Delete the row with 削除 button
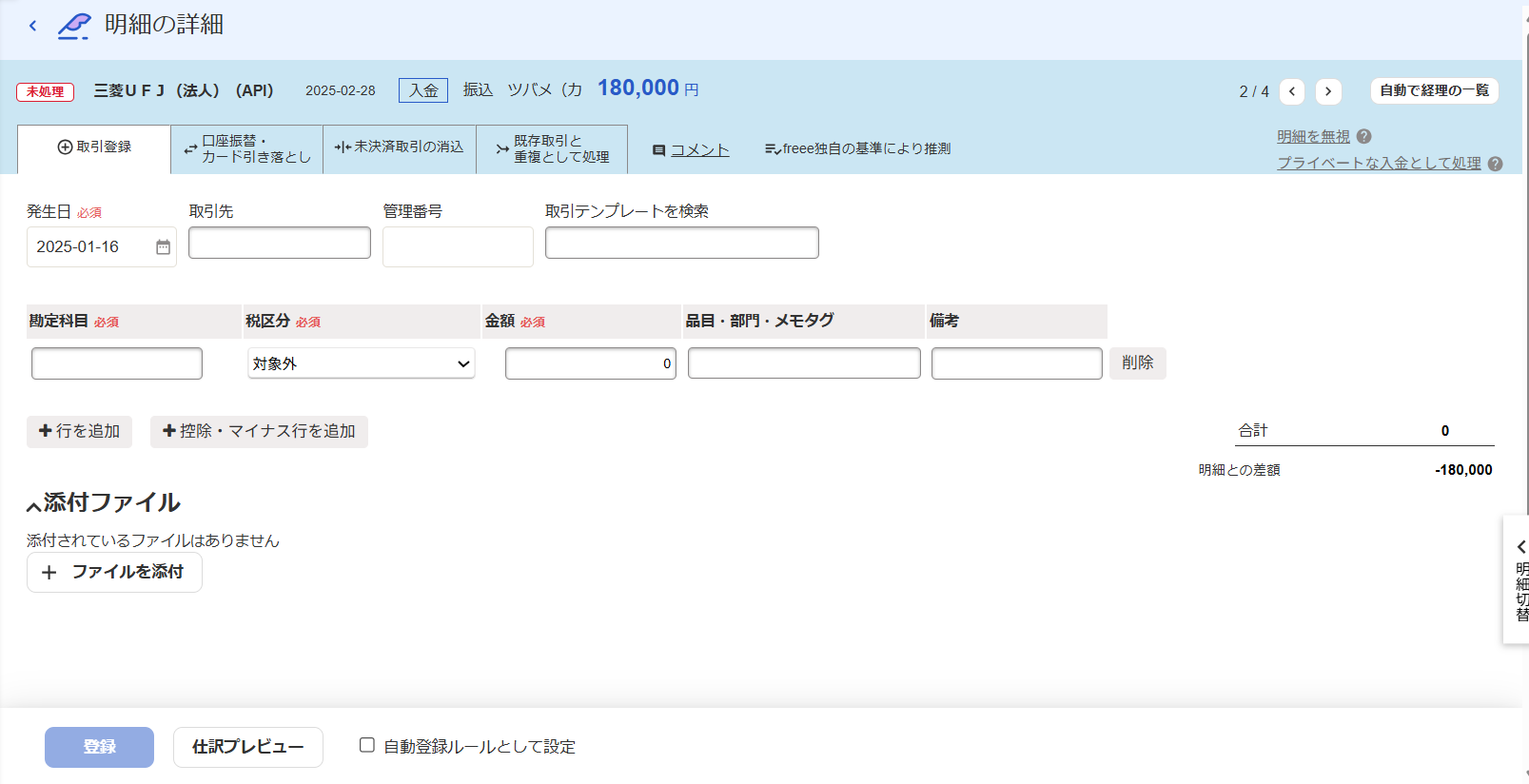Image resolution: width=1529 pixels, height=784 pixels. click(x=1137, y=363)
